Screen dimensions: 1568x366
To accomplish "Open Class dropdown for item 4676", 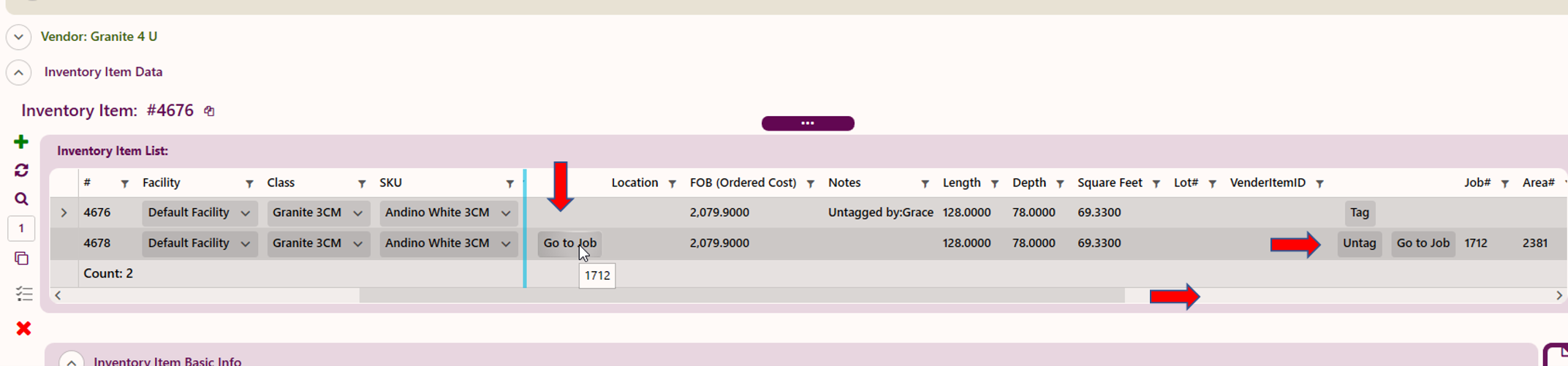I will pos(318,213).
